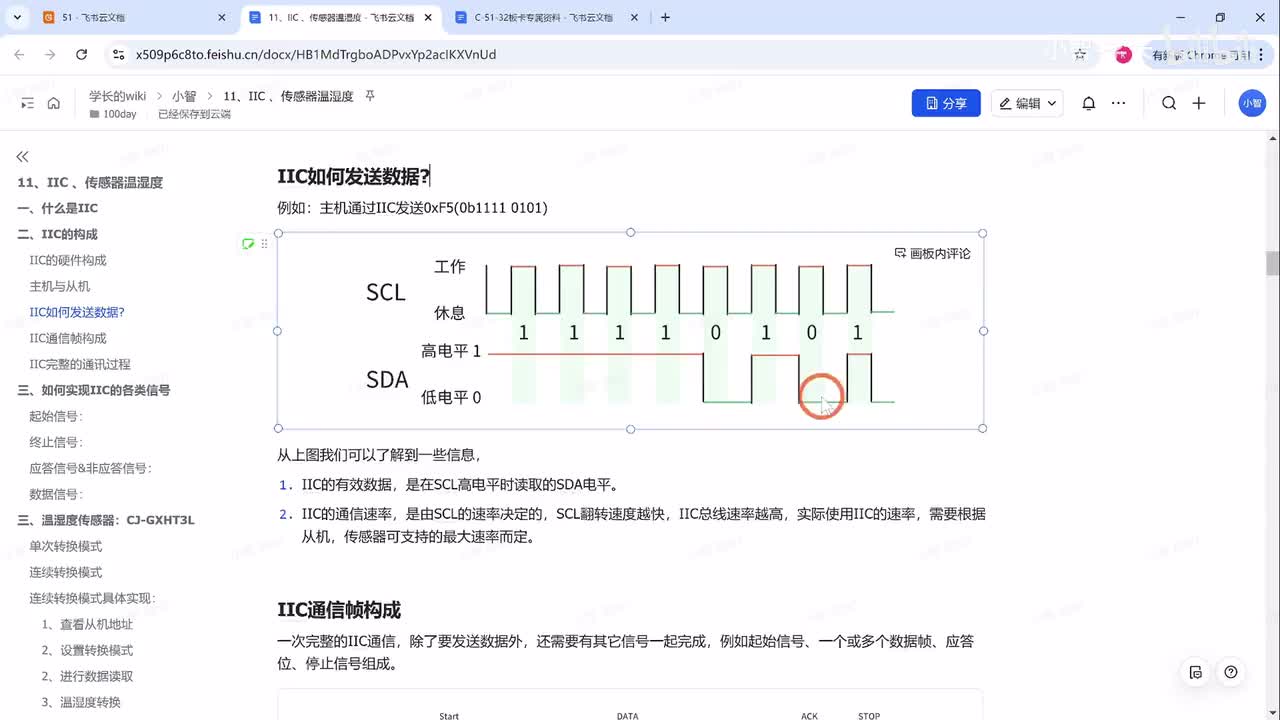The image size is (1280, 720).
Task: Click the 分享 share button
Action: click(x=946, y=103)
